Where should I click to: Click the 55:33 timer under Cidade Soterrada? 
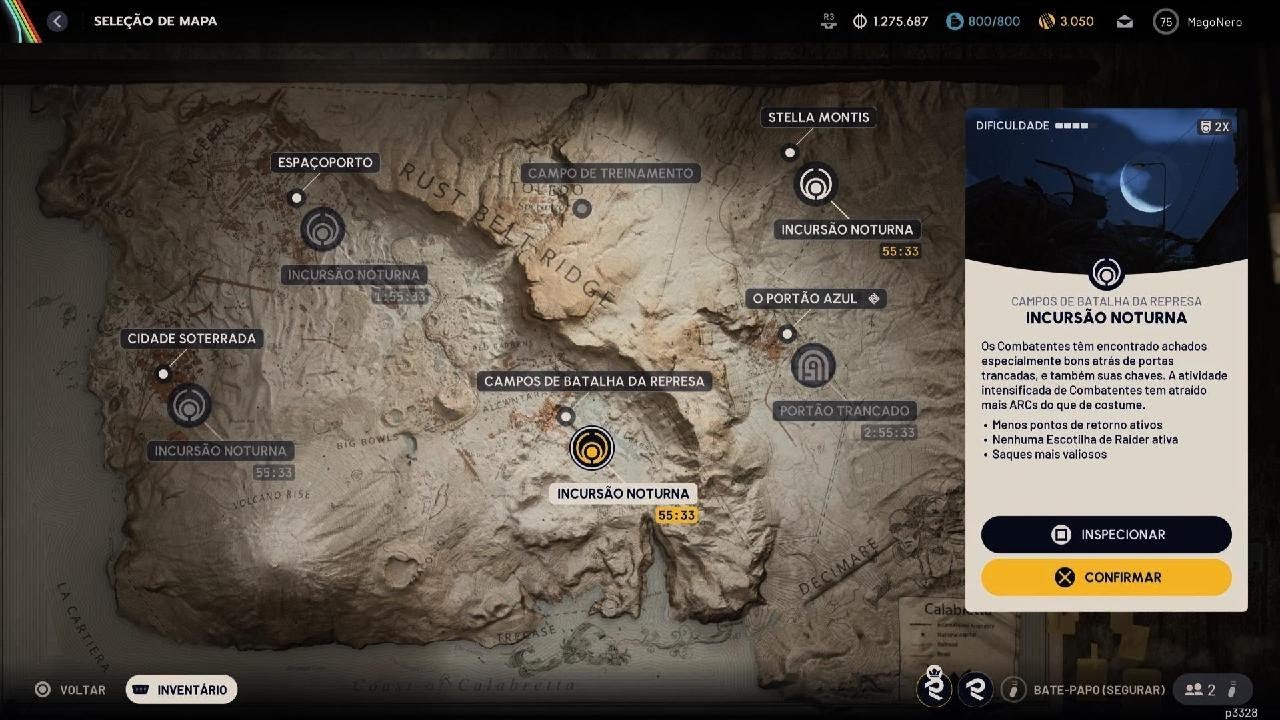[274, 473]
